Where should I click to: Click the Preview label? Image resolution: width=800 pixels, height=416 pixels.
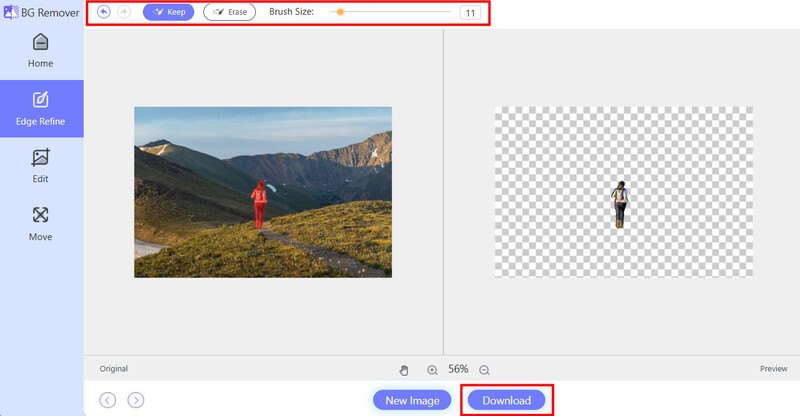click(x=773, y=369)
